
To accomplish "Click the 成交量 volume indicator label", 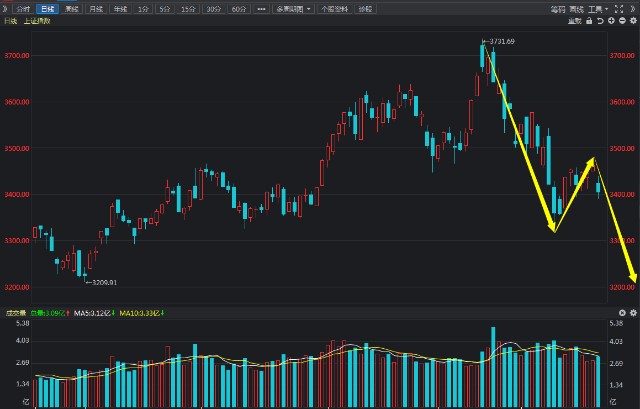I will (16, 313).
